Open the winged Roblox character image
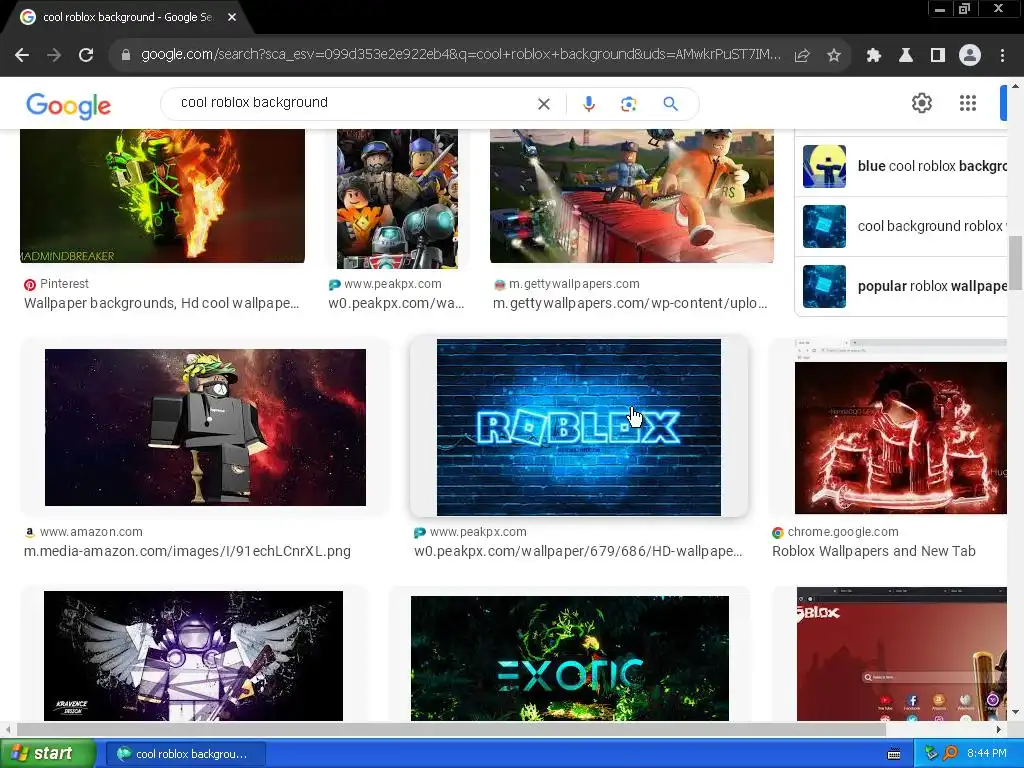Screen dimensions: 1024x768 click(x=193, y=656)
